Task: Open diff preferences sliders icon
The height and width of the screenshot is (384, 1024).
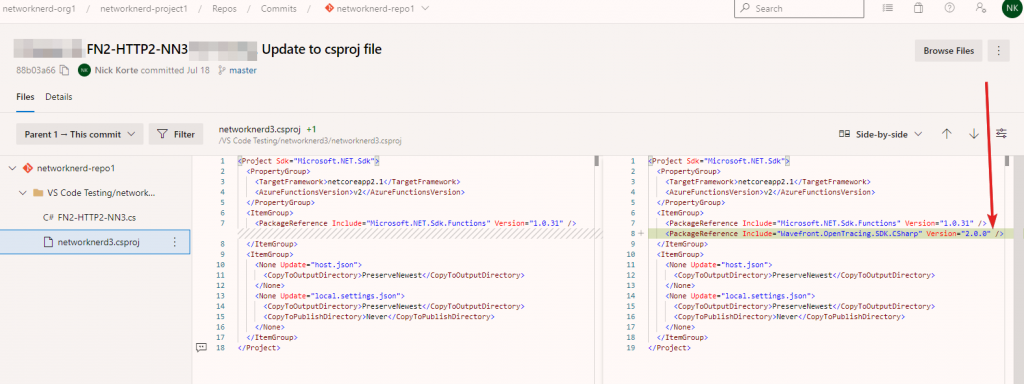Action: click(1001, 134)
